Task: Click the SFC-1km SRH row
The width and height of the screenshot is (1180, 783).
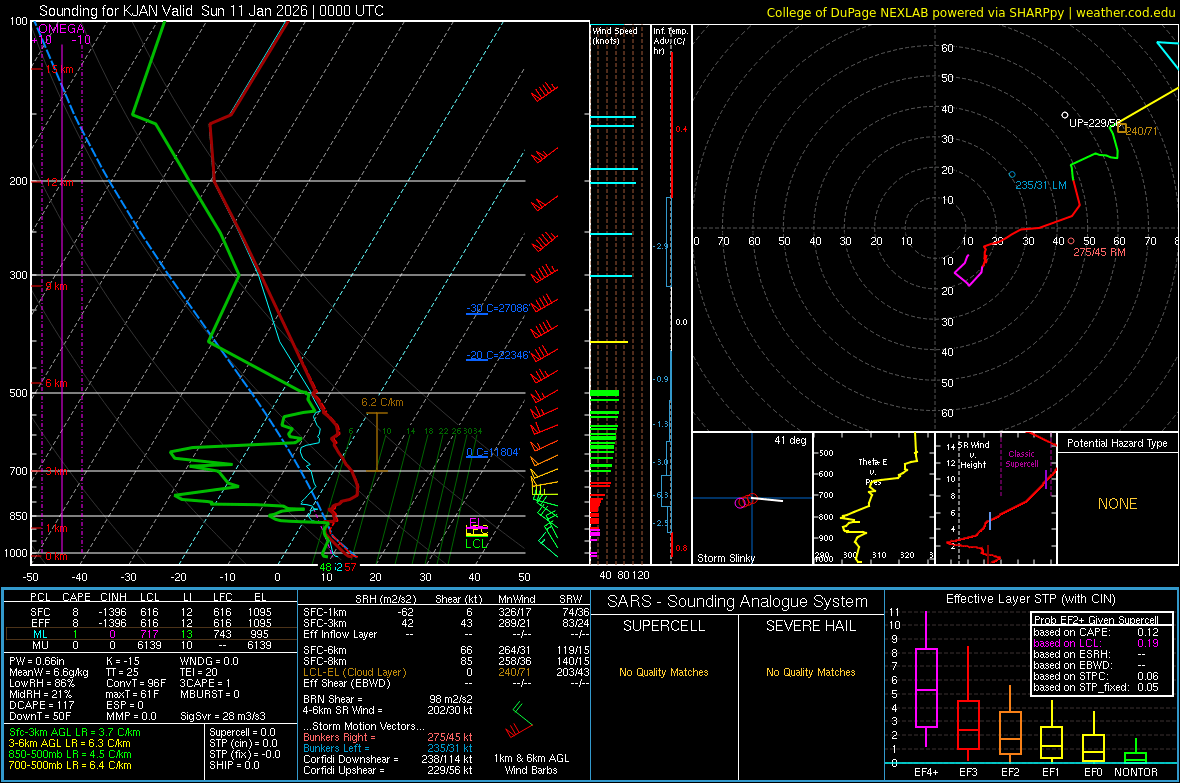Action: point(446,612)
